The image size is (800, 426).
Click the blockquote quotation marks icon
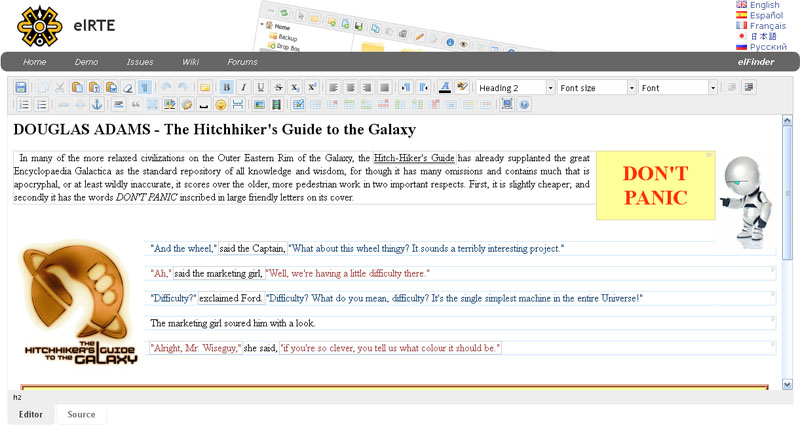(x=136, y=105)
